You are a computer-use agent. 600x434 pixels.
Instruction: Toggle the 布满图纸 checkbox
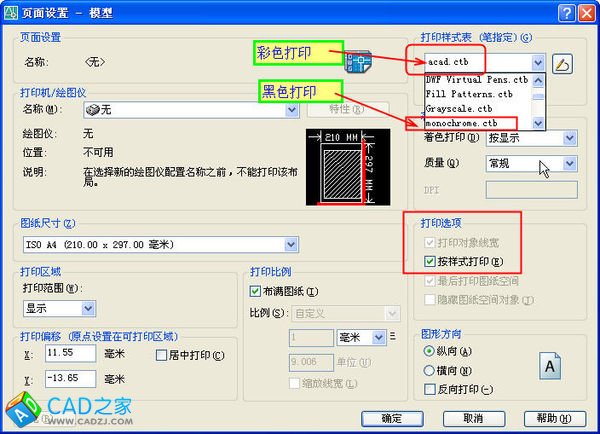click(x=254, y=291)
